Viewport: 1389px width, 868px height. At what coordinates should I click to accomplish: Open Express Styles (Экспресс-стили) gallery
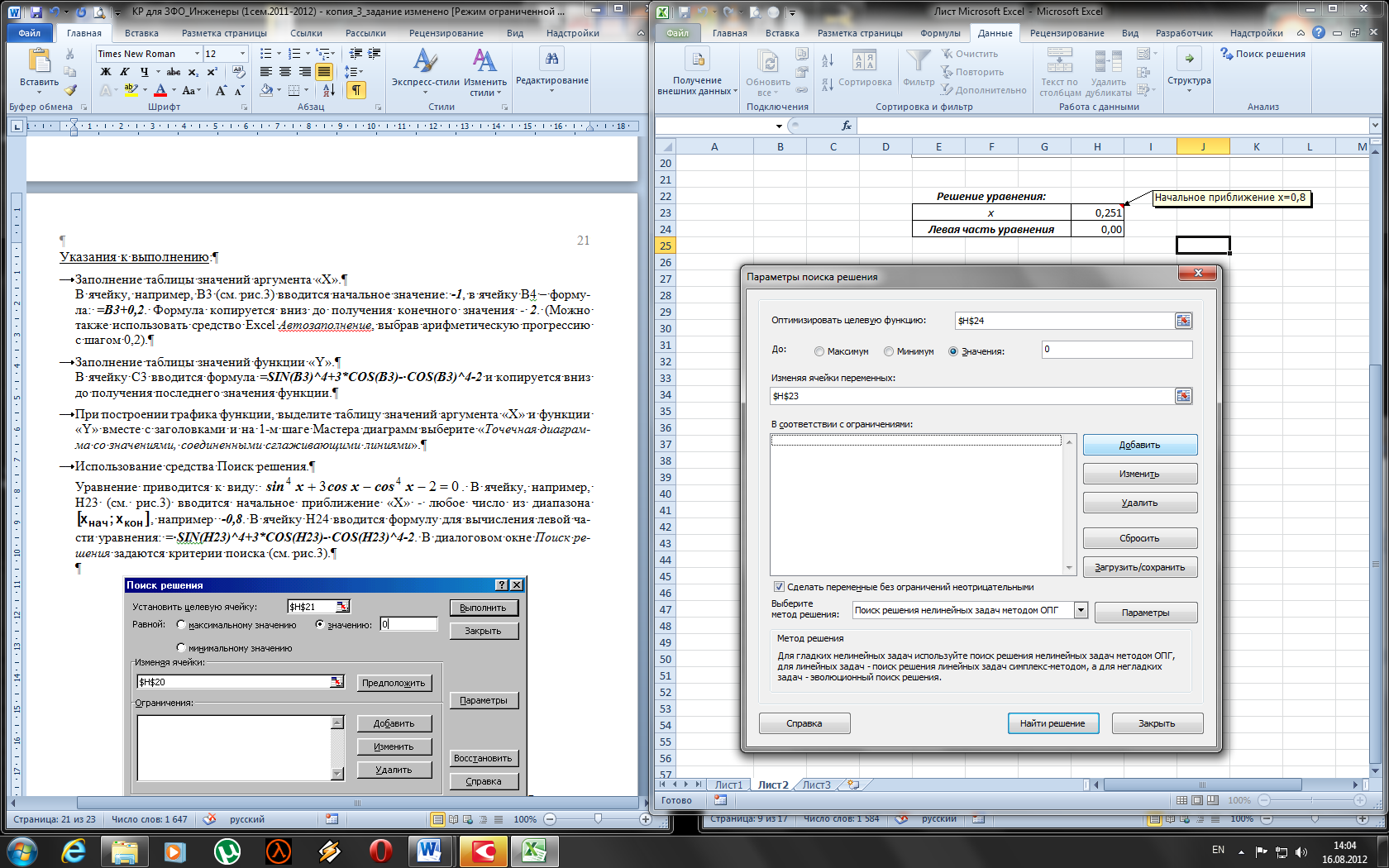(425, 71)
